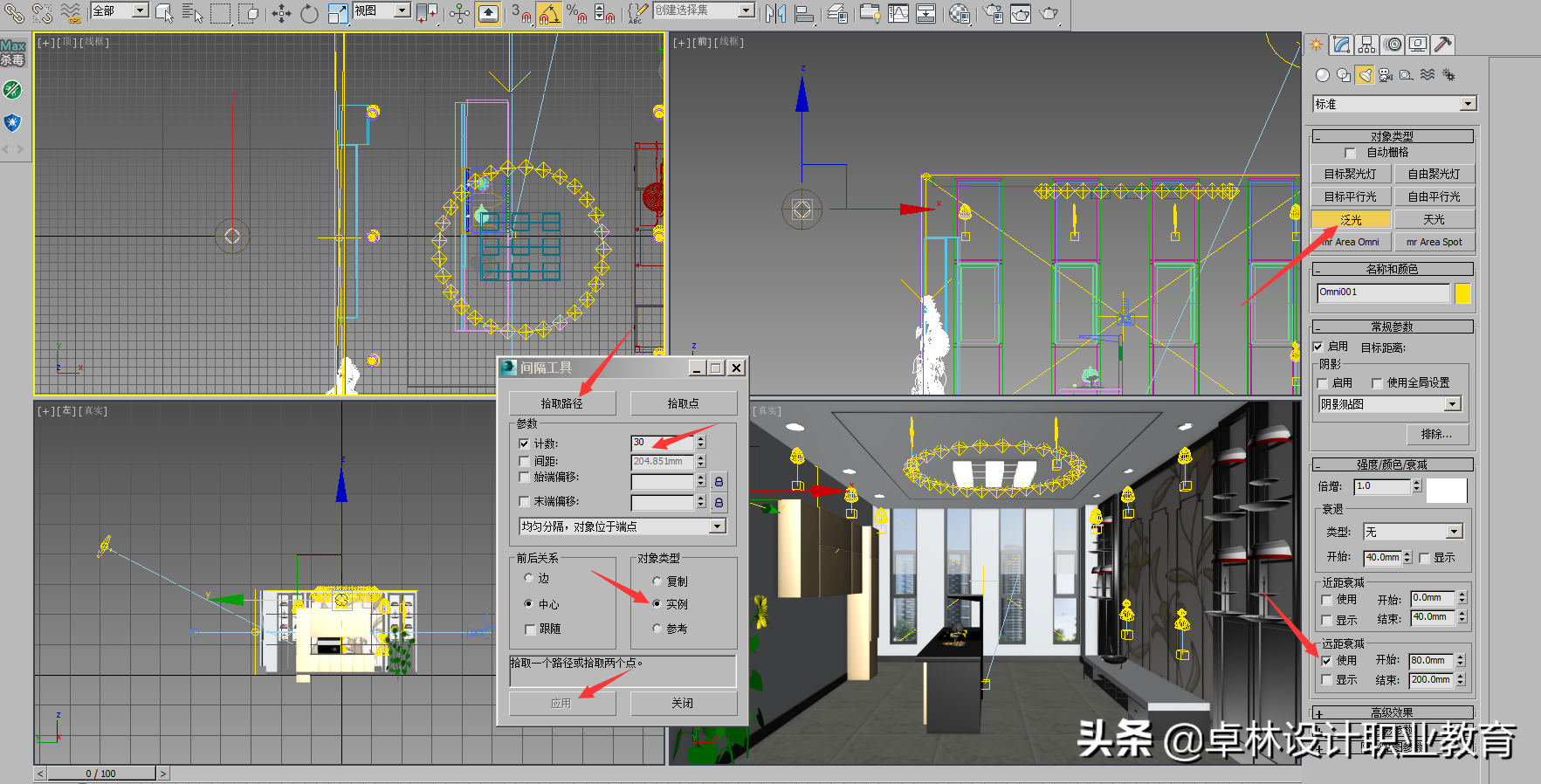The image size is (1541, 784).
Task: Open the Utilities hammer tab
Action: pos(1443,45)
